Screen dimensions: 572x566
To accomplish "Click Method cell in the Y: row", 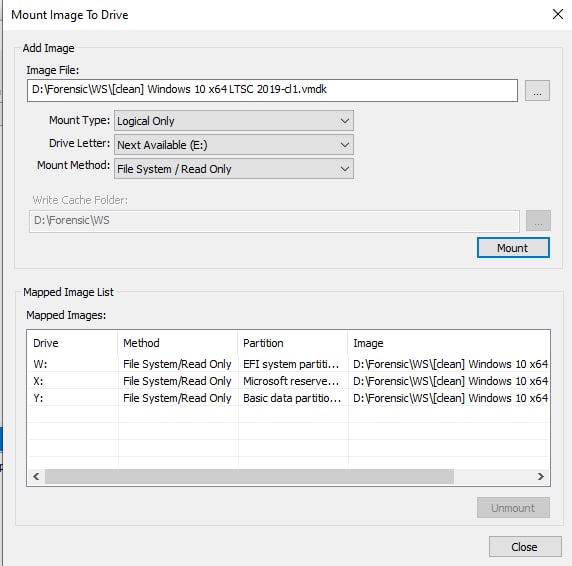I will [178, 398].
